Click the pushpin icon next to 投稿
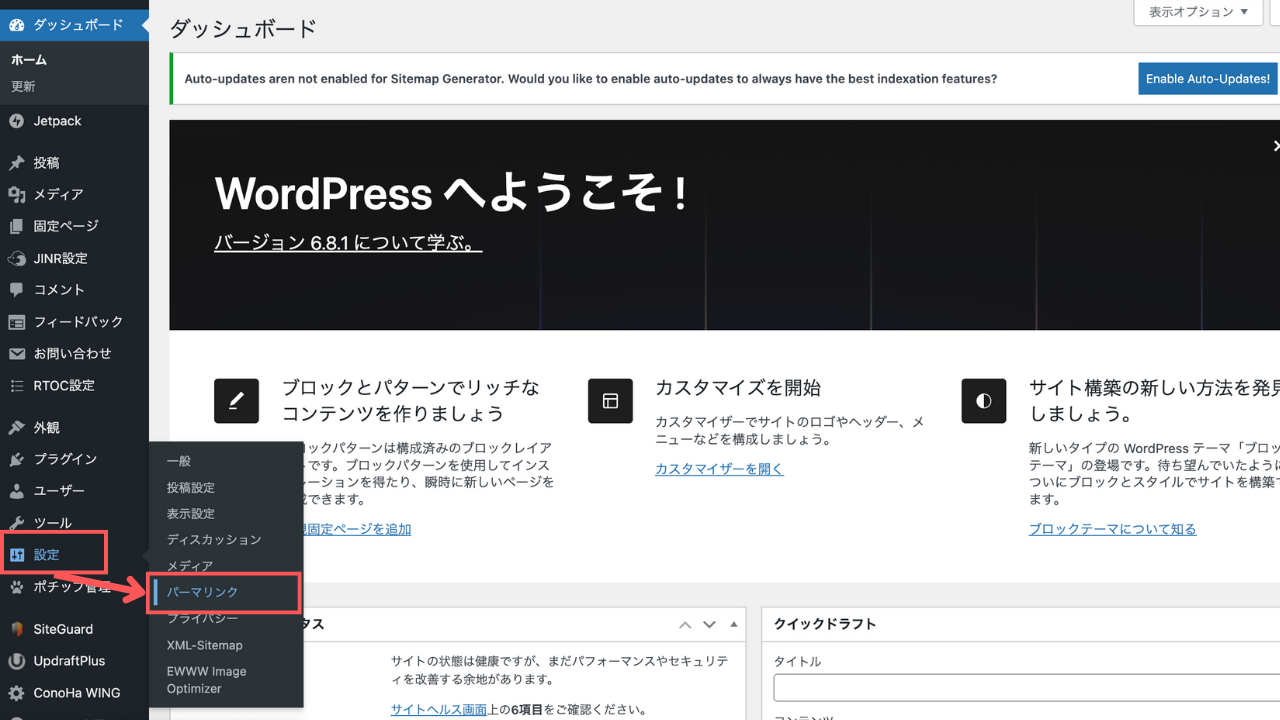This screenshot has height=720, width=1280. coord(16,163)
